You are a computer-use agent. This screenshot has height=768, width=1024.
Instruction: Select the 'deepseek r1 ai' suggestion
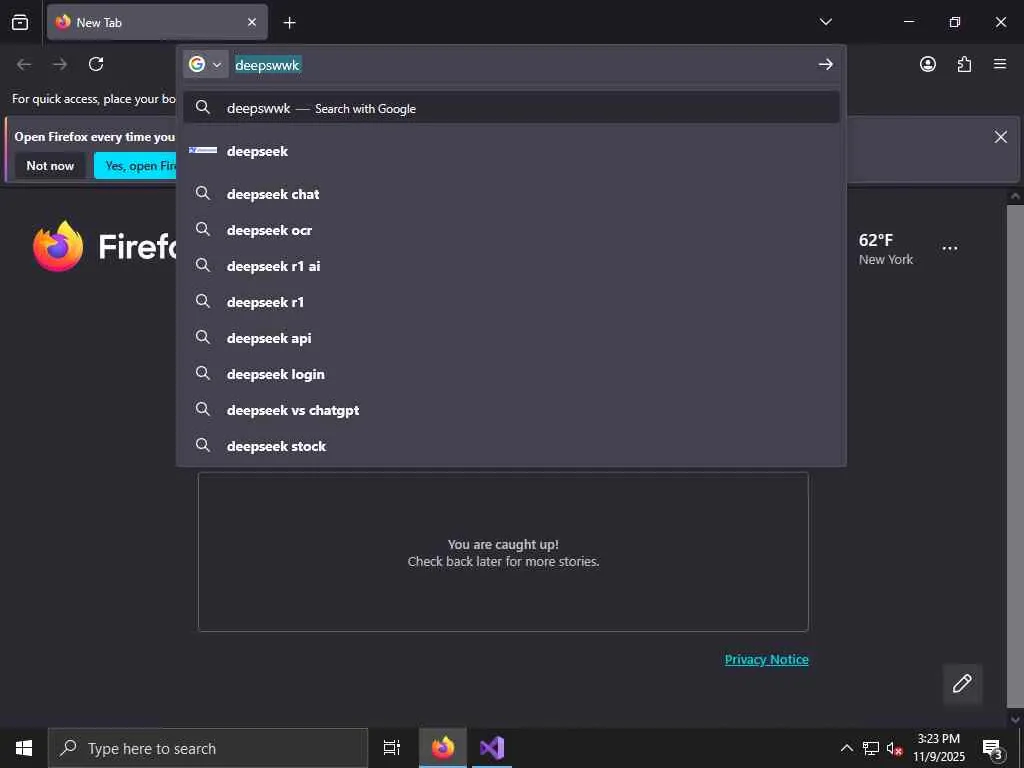(x=511, y=266)
